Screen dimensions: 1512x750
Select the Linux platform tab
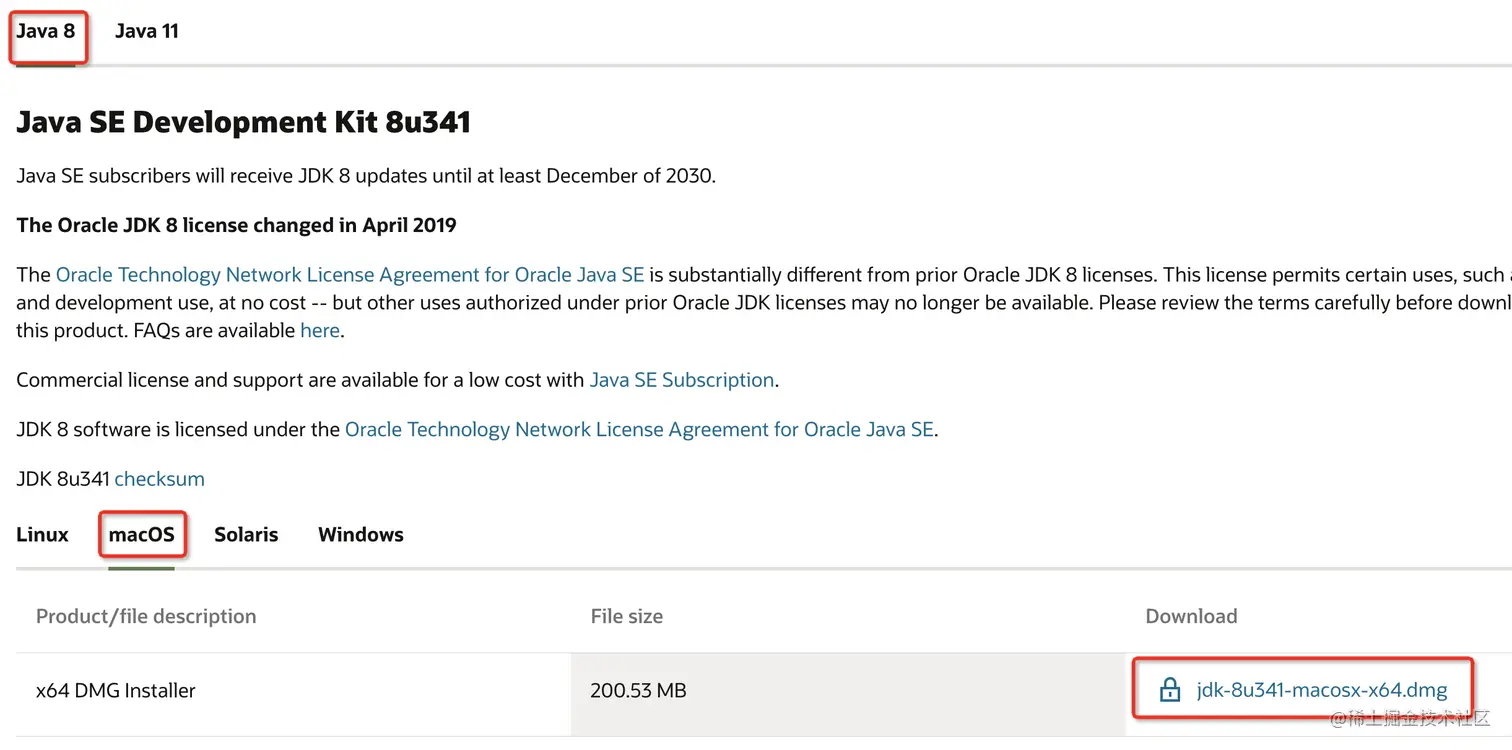pos(43,535)
